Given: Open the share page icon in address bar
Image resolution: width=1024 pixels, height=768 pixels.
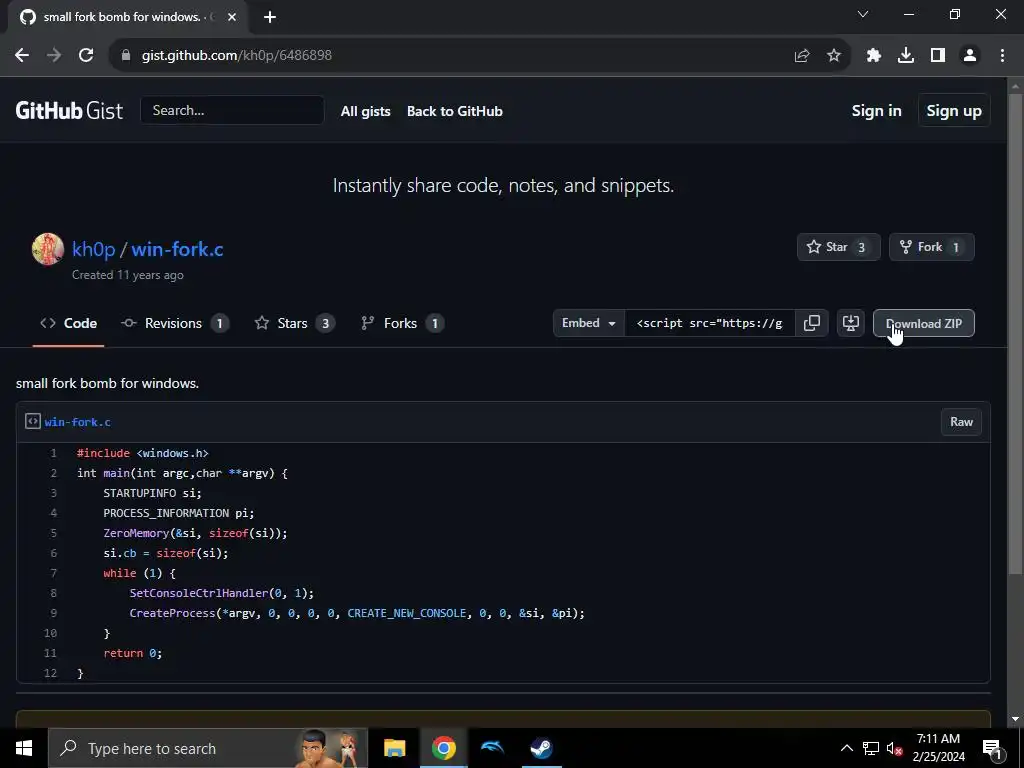Looking at the screenshot, I should (802, 56).
